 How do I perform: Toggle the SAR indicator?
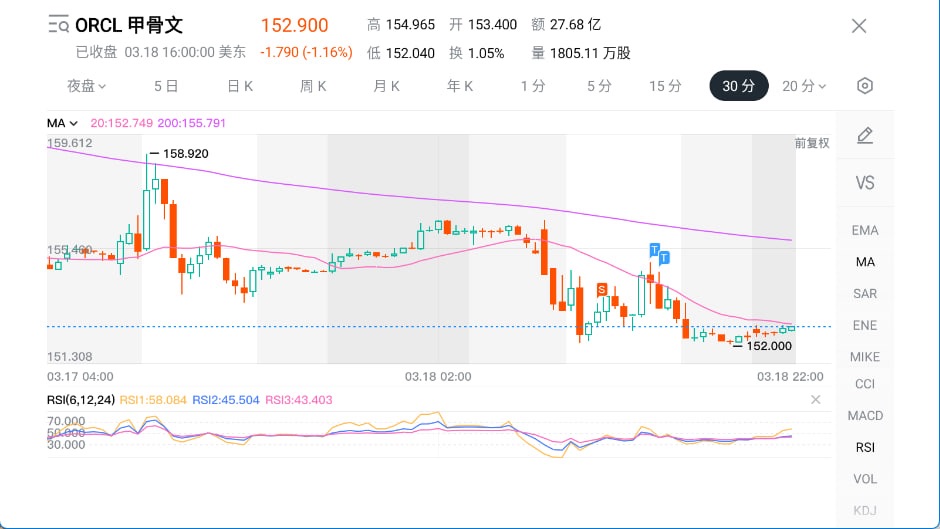tap(865, 293)
